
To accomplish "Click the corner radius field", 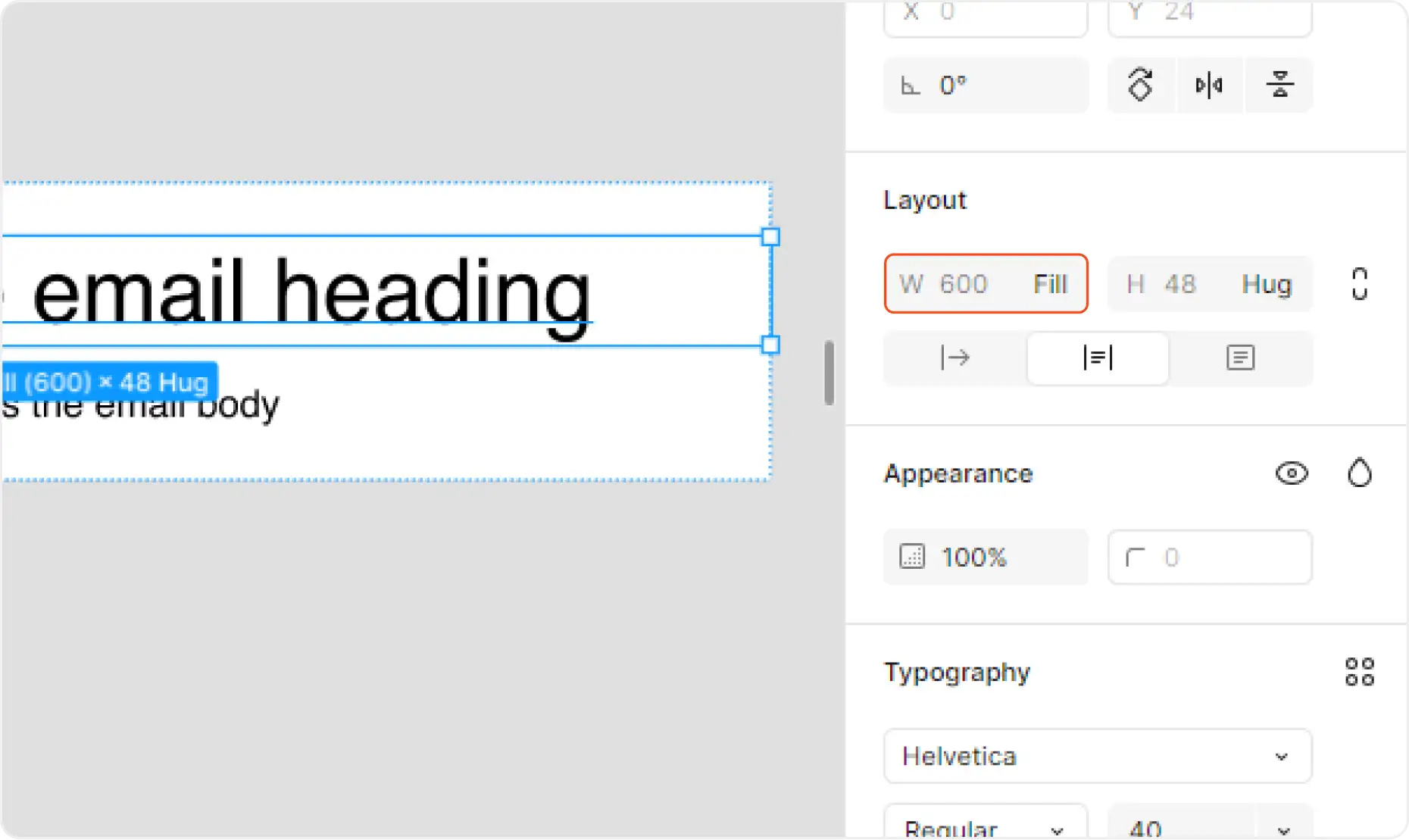I will point(1210,557).
